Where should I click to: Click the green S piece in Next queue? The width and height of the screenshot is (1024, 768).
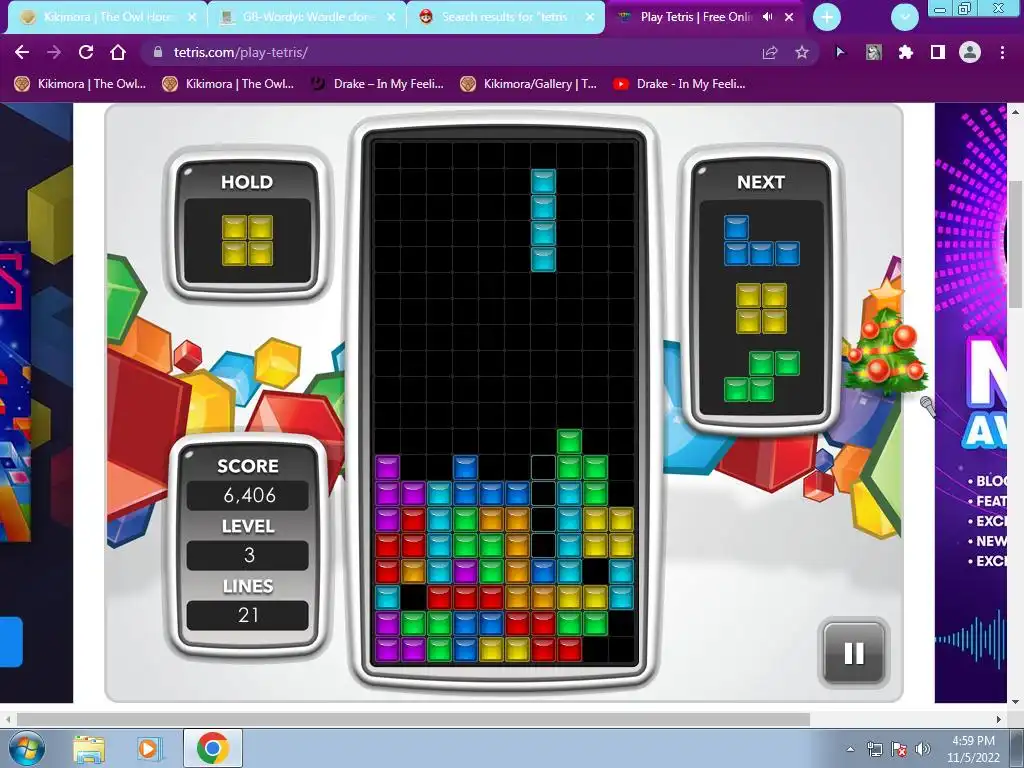(x=761, y=376)
